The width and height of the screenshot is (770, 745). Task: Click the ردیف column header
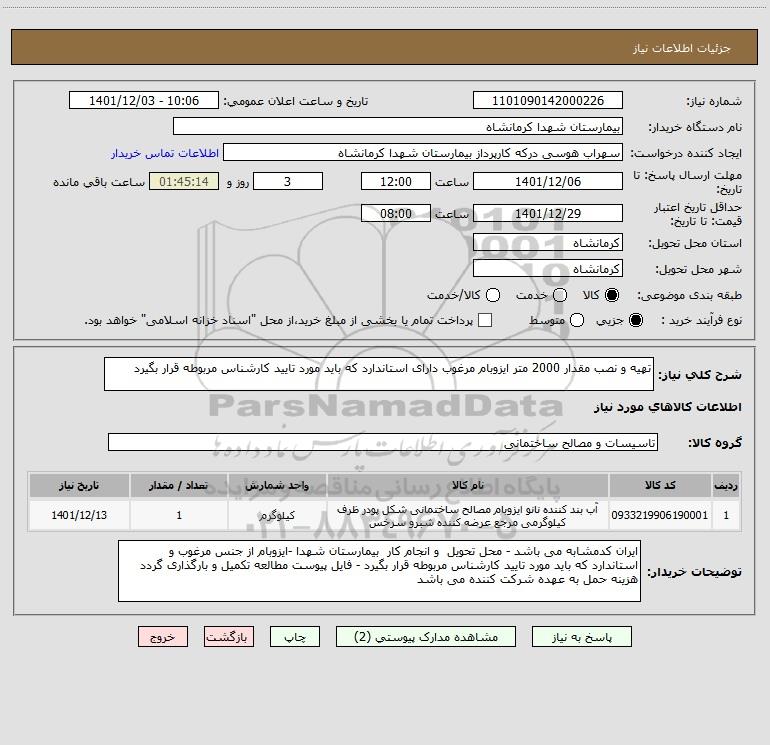point(726,485)
